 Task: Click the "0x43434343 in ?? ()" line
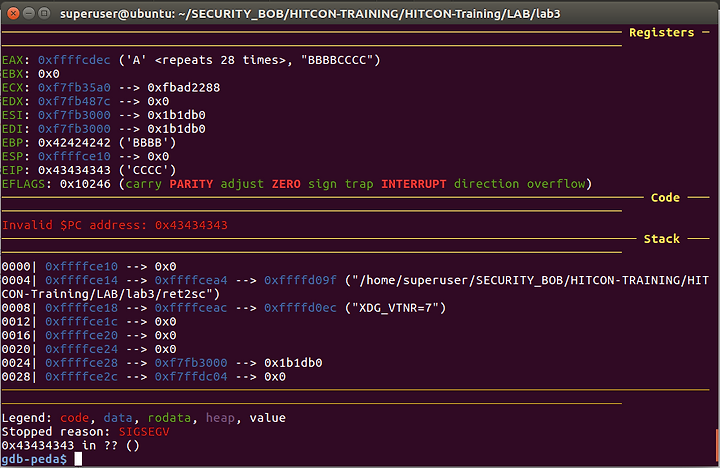coord(70,446)
